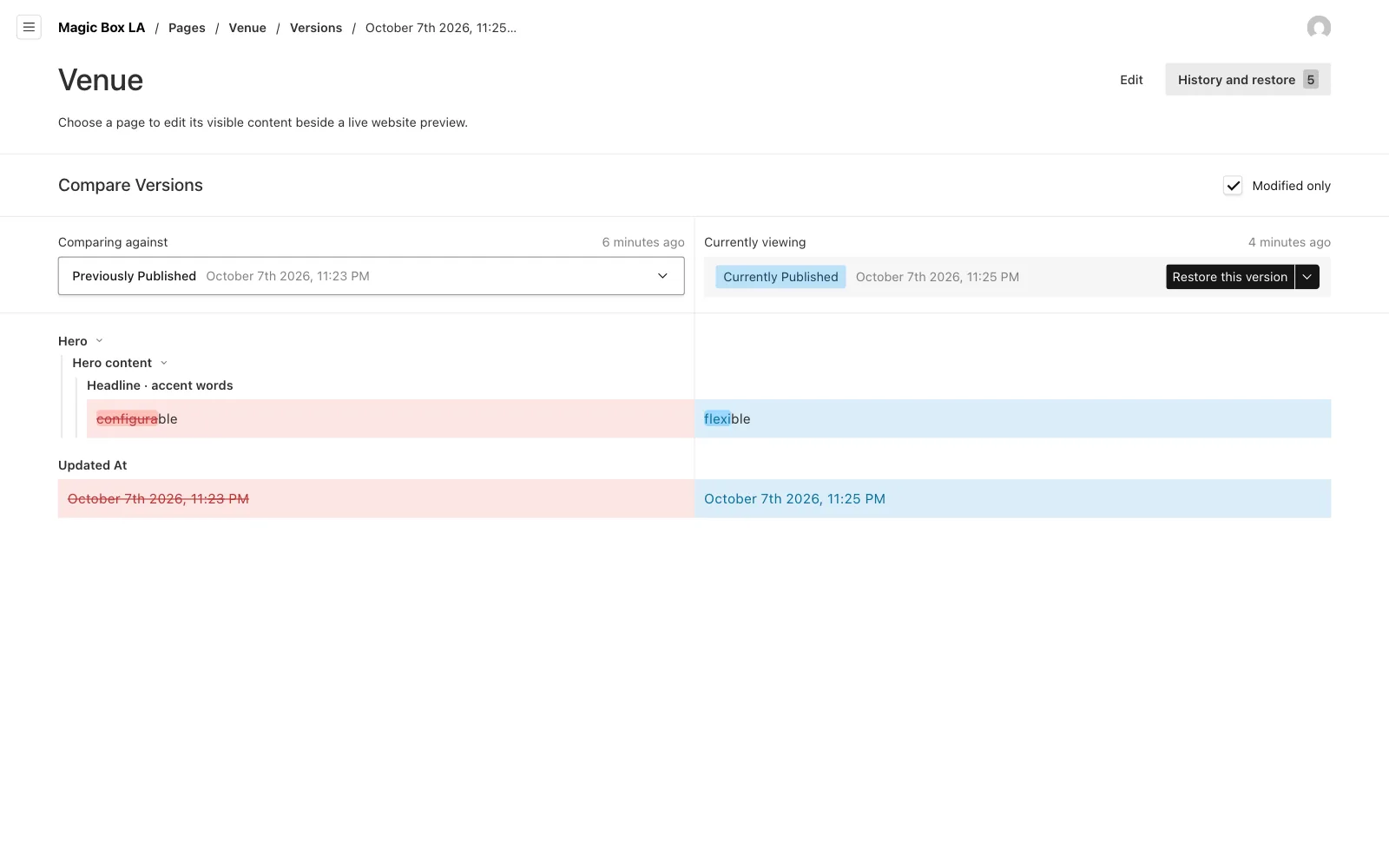Open the Comparing against version dropdown

pos(372,276)
